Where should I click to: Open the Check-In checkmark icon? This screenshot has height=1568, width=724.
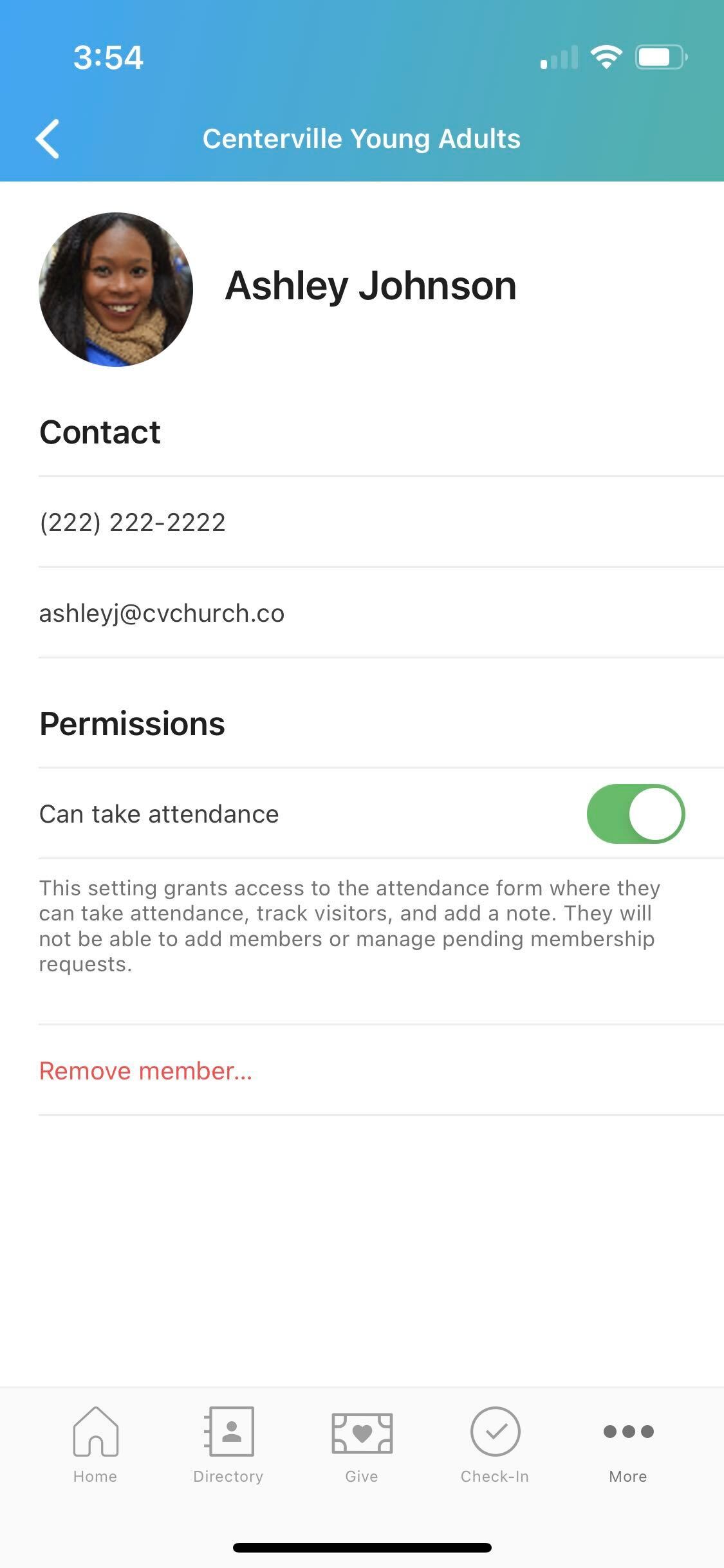pos(495,1432)
